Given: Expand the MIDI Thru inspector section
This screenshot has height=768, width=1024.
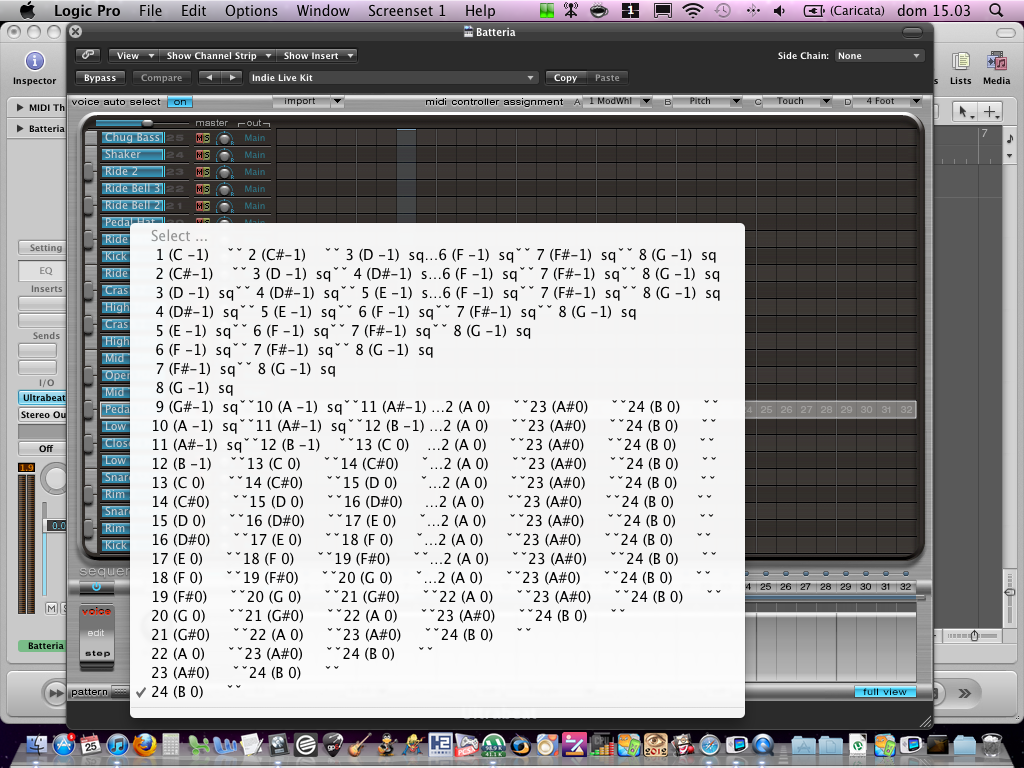Looking at the screenshot, I should [20, 108].
